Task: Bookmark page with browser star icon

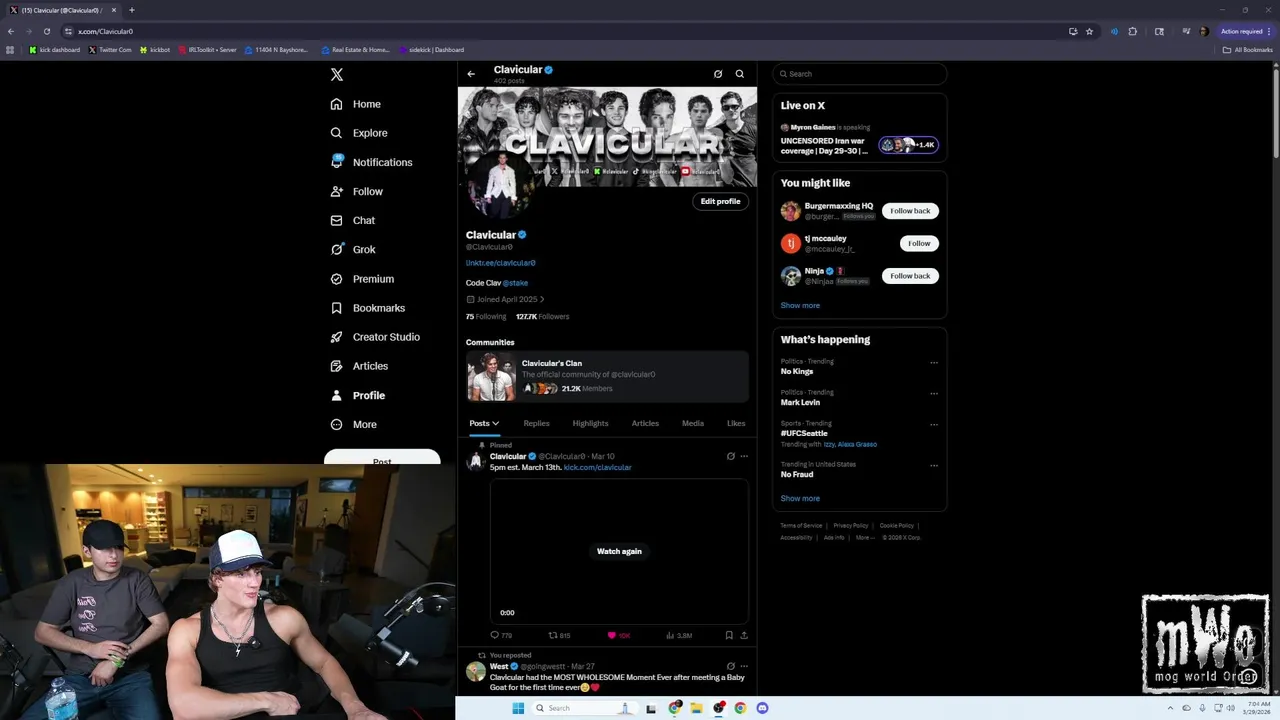Action: [x=1089, y=31]
